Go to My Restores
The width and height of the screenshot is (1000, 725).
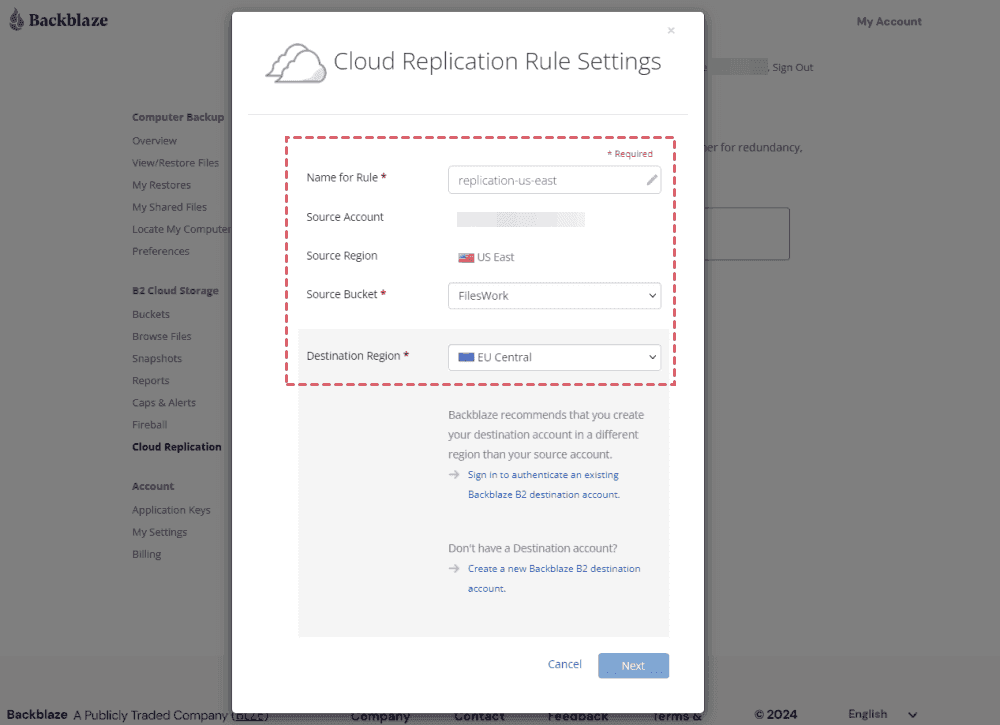[x=161, y=185]
